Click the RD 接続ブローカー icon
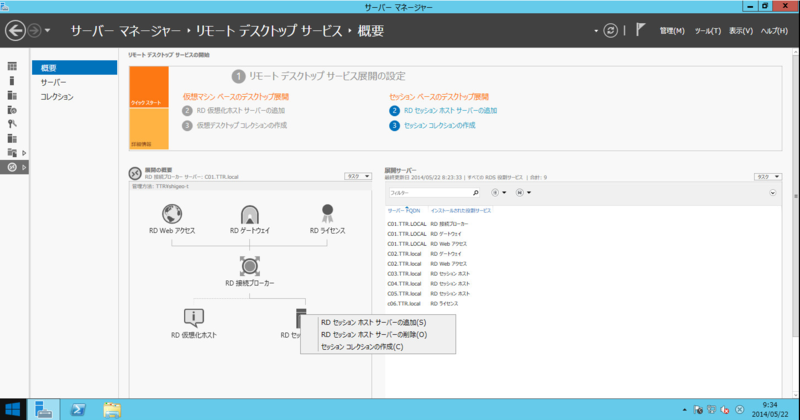Viewport: 800px width, 420px height. point(249,266)
